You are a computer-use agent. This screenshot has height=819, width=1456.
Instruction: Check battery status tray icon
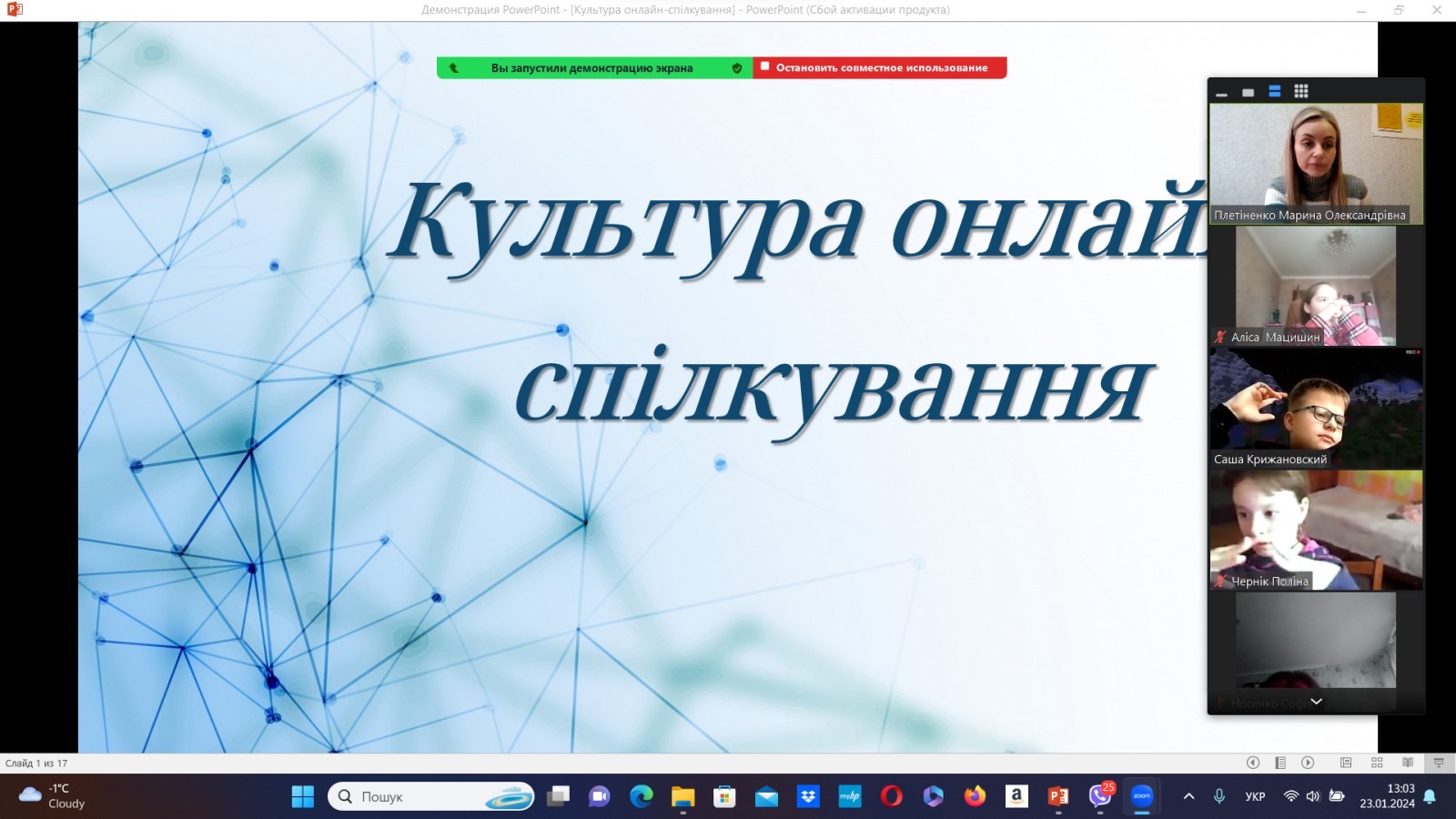coord(1337,796)
